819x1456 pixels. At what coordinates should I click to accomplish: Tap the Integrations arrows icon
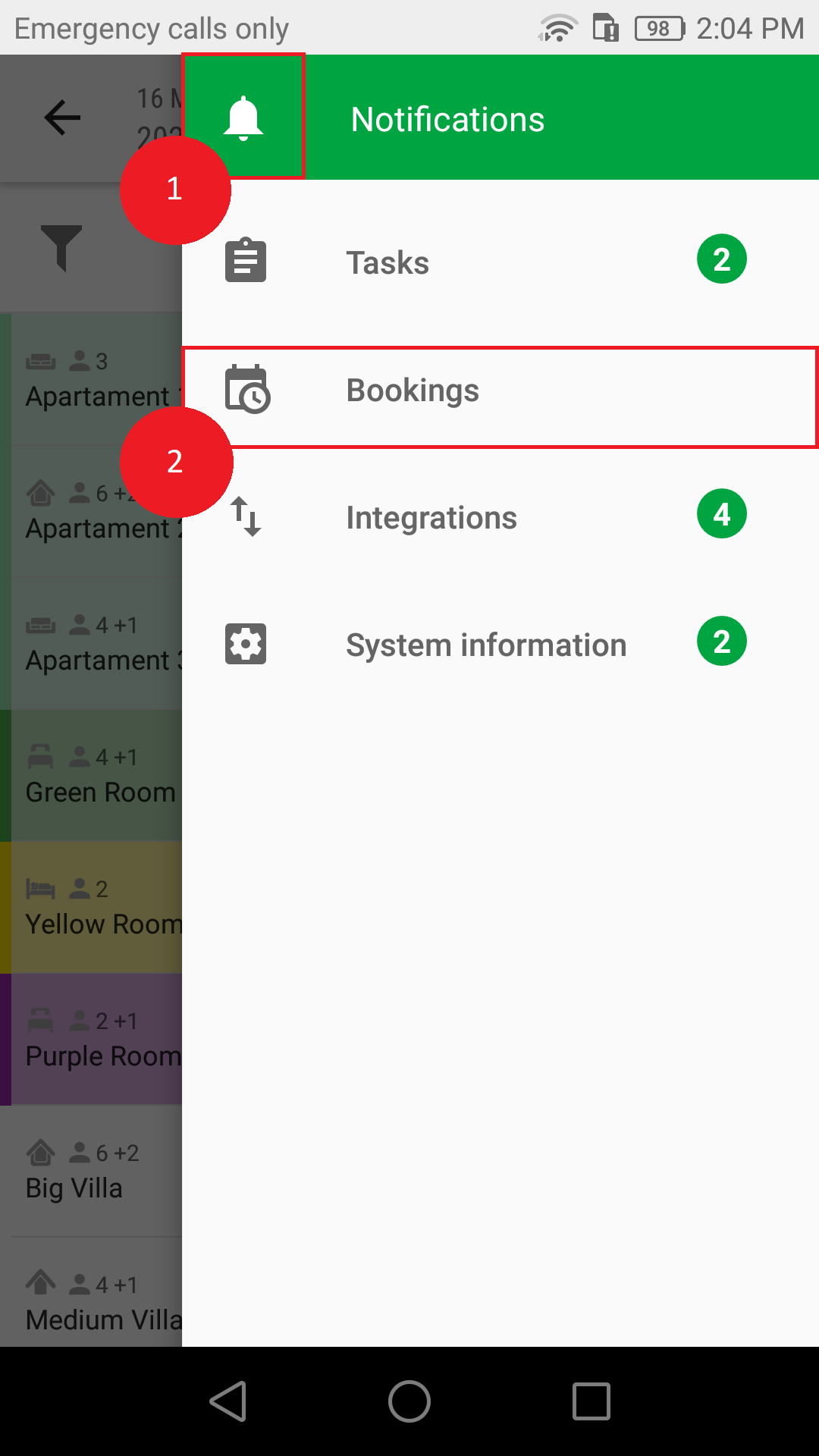coord(246,516)
